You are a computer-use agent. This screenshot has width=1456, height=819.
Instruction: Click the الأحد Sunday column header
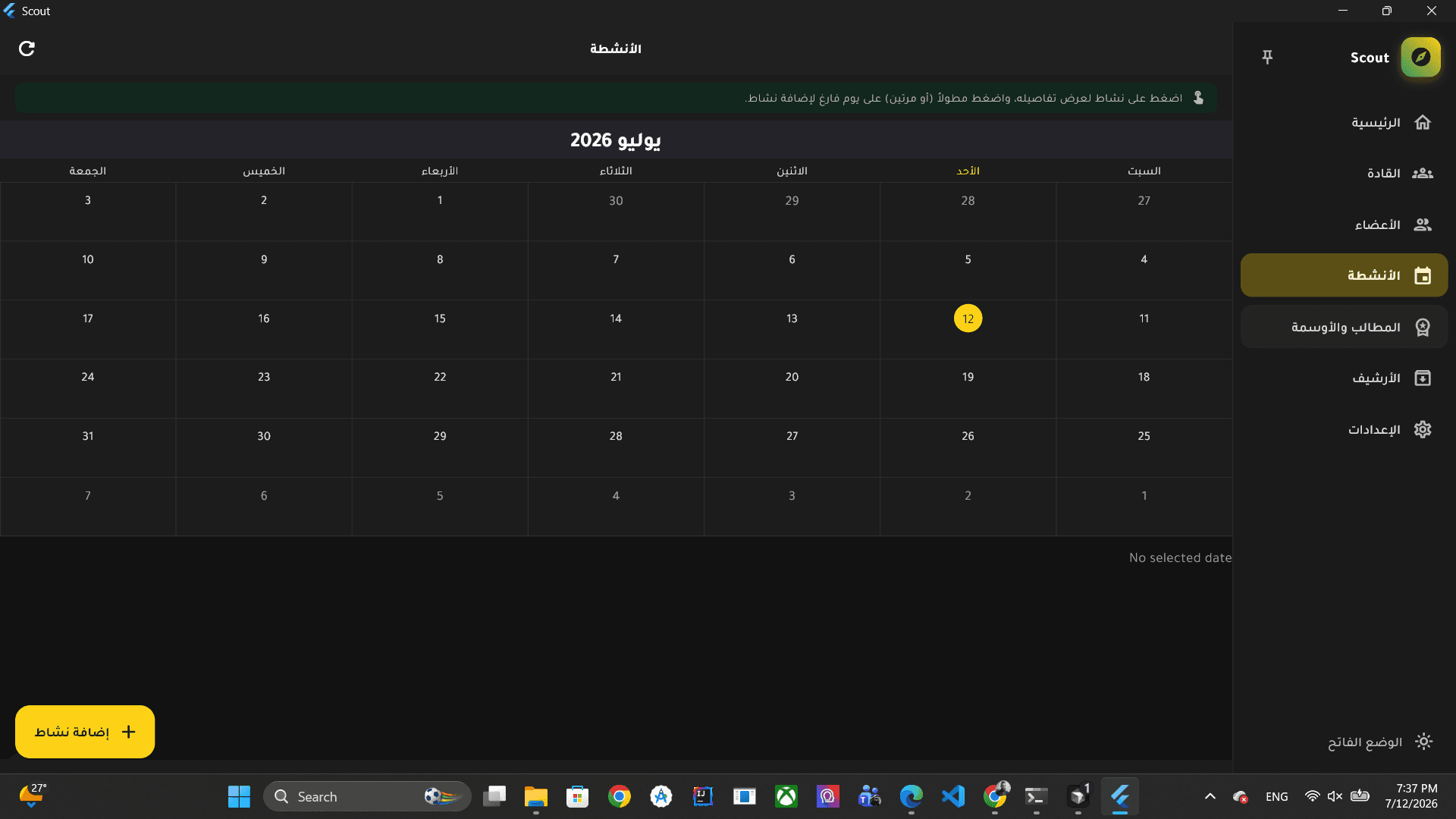tap(968, 171)
